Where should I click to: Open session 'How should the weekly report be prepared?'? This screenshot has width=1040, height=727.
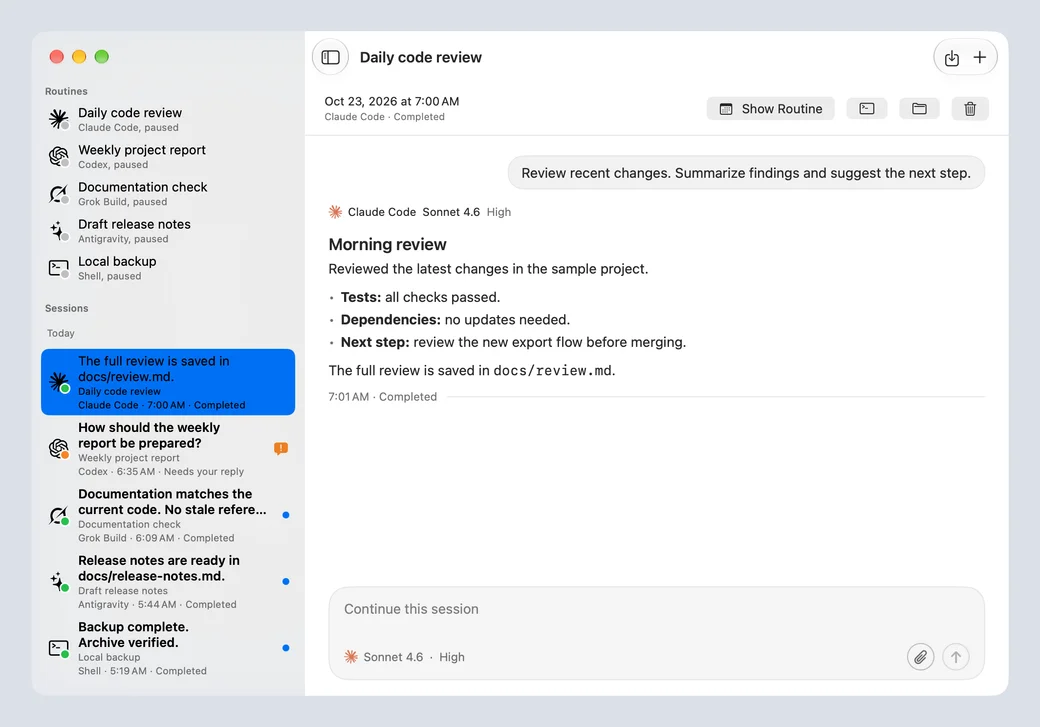click(168, 449)
